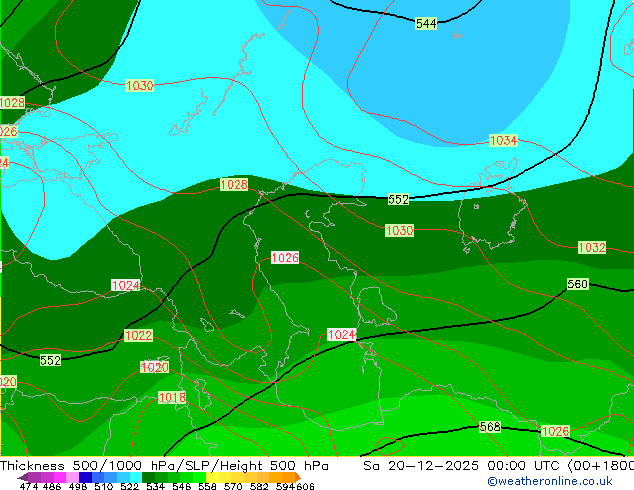Viewport: 634px width, 490px height.
Task: Click the 1022 pressure isobar label
Action: 139,336
